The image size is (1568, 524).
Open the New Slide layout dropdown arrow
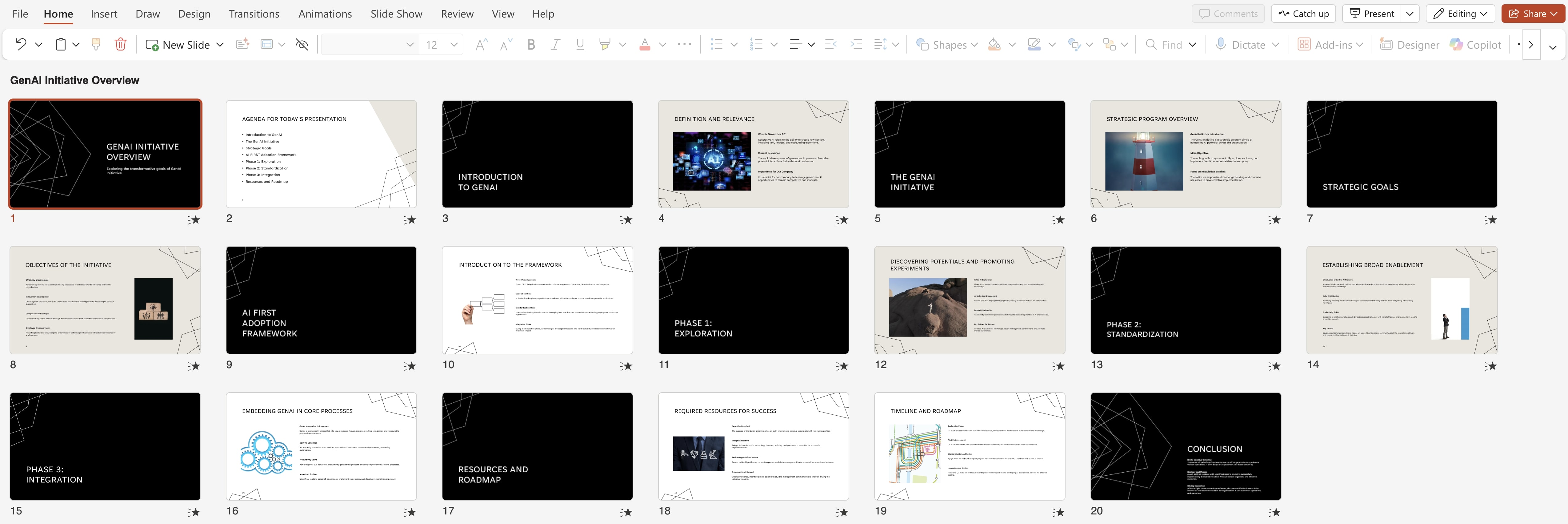tap(220, 44)
